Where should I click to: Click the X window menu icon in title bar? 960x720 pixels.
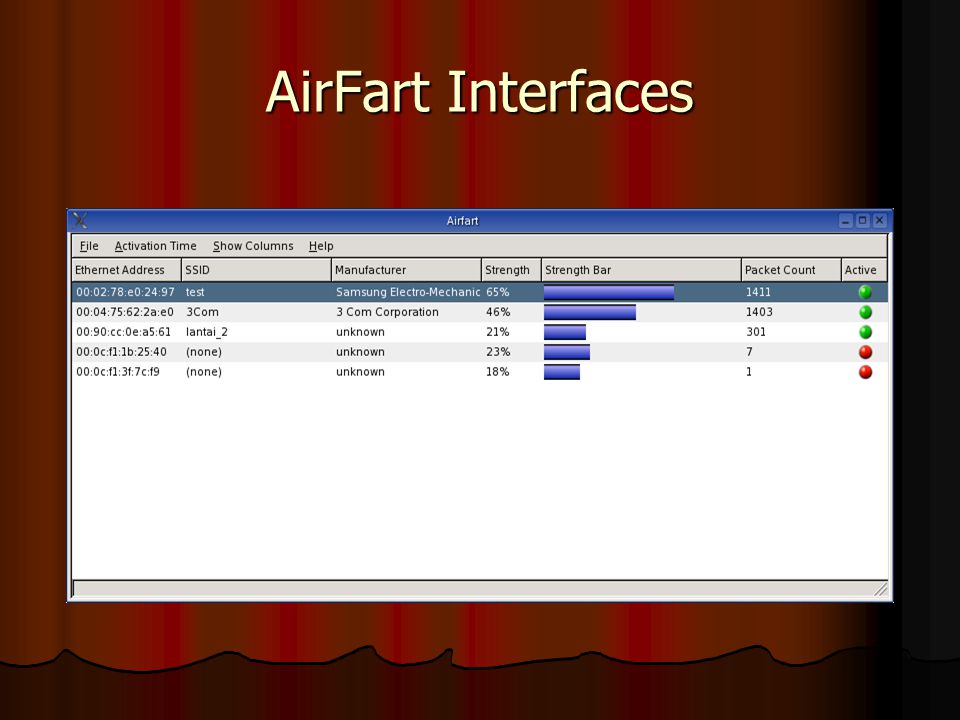[x=80, y=220]
